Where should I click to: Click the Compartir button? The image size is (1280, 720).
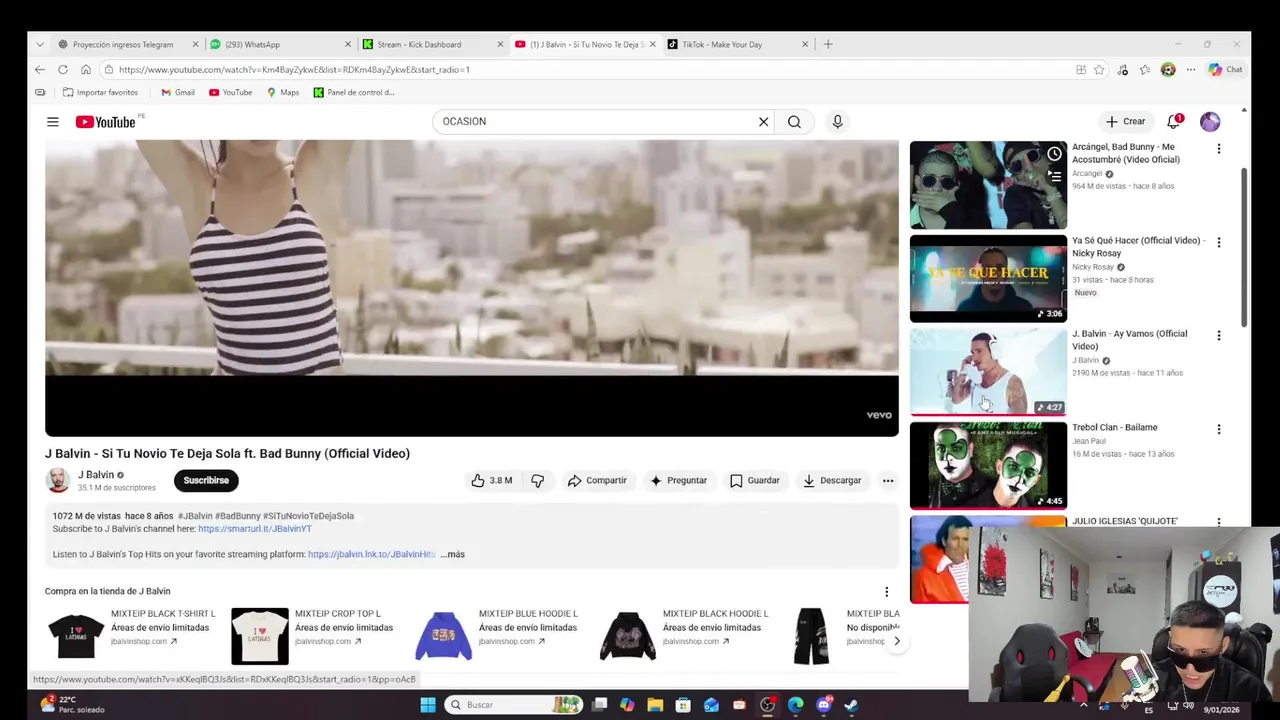(597, 481)
